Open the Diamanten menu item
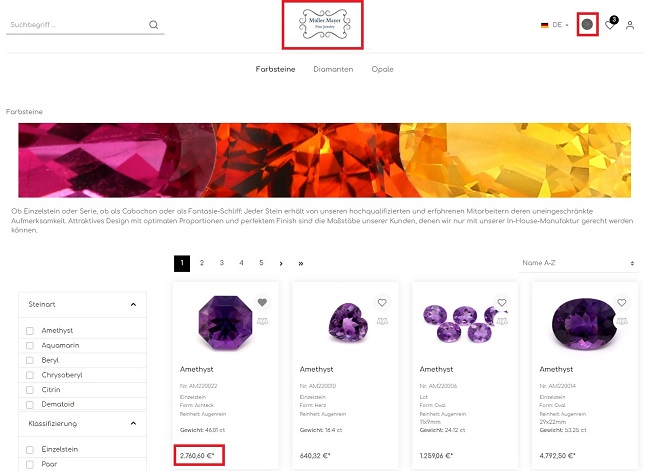The image size is (650, 471). click(x=333, y=69)
